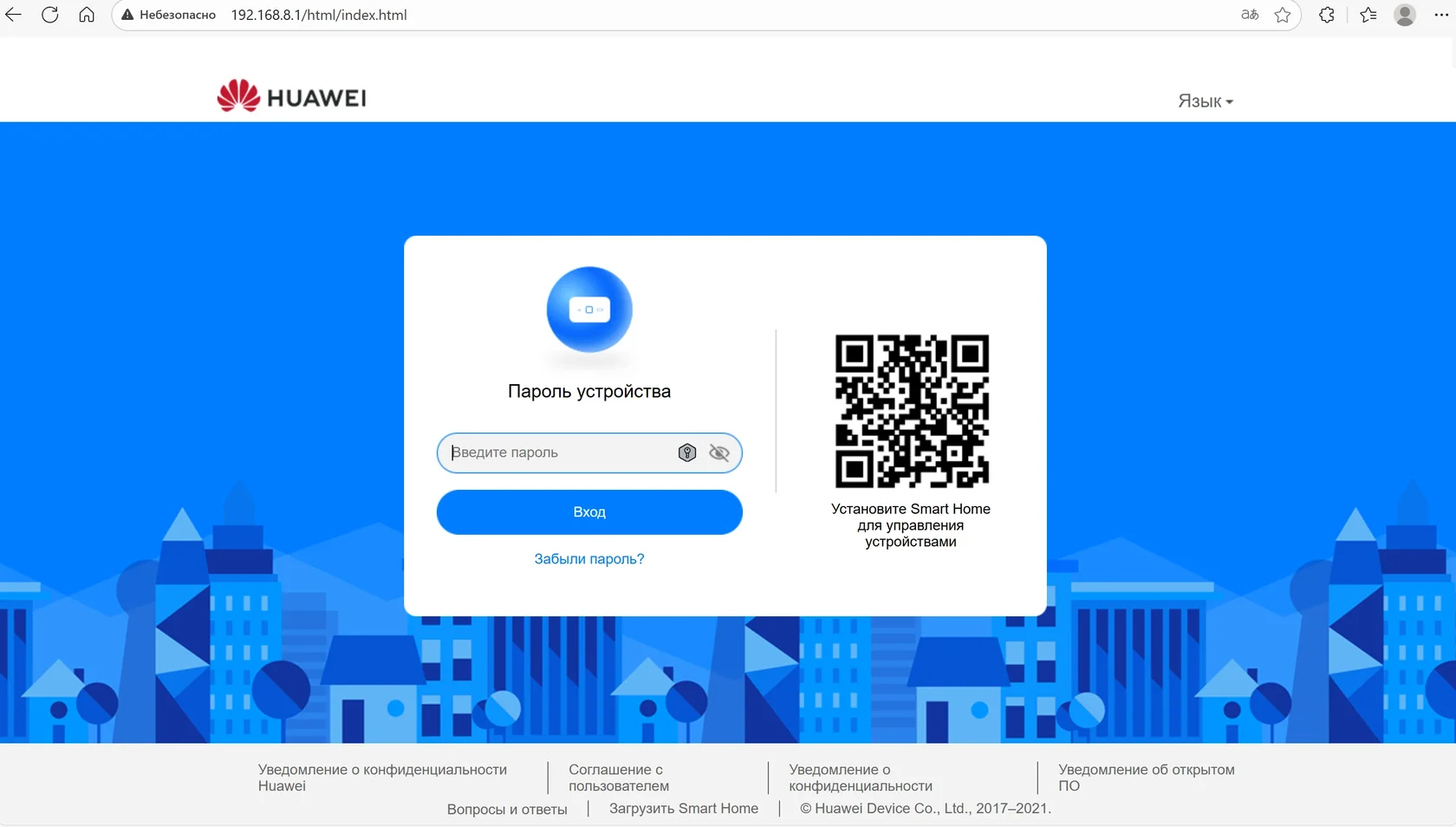Open 'Уведомление о конфиденциальности Huawei' link
This screenshot has width=1456, height=827.
[382, 778]
